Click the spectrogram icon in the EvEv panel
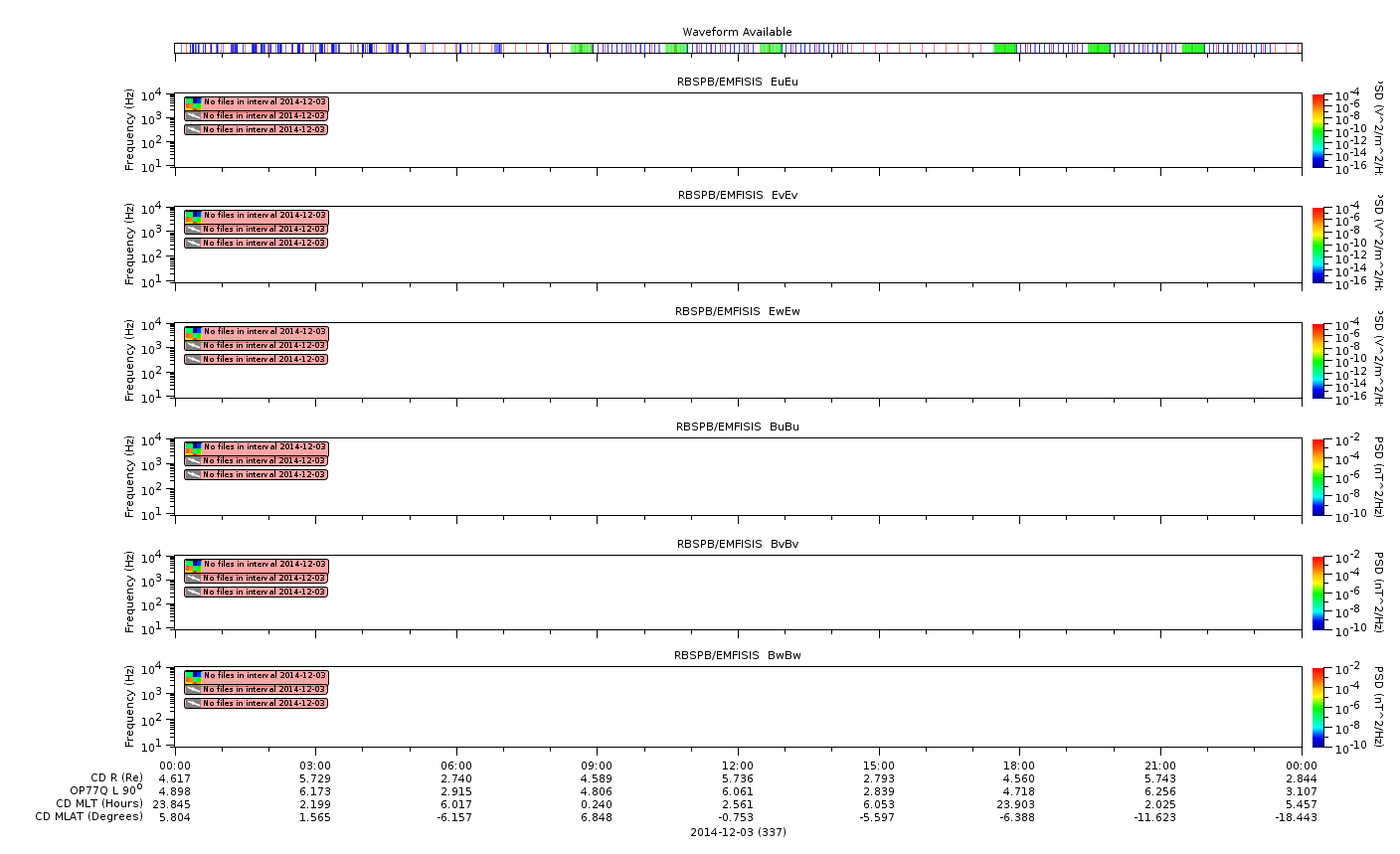The image size is (1400, 854). [x=193, y=216]
